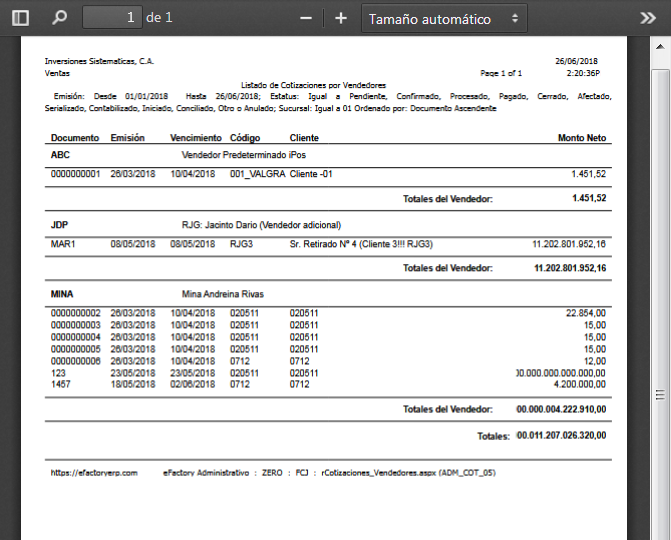The image size is (671, 540).
Task: Toggle the sidebar panel
Action: pyautogui.click(x=20, y=18)
